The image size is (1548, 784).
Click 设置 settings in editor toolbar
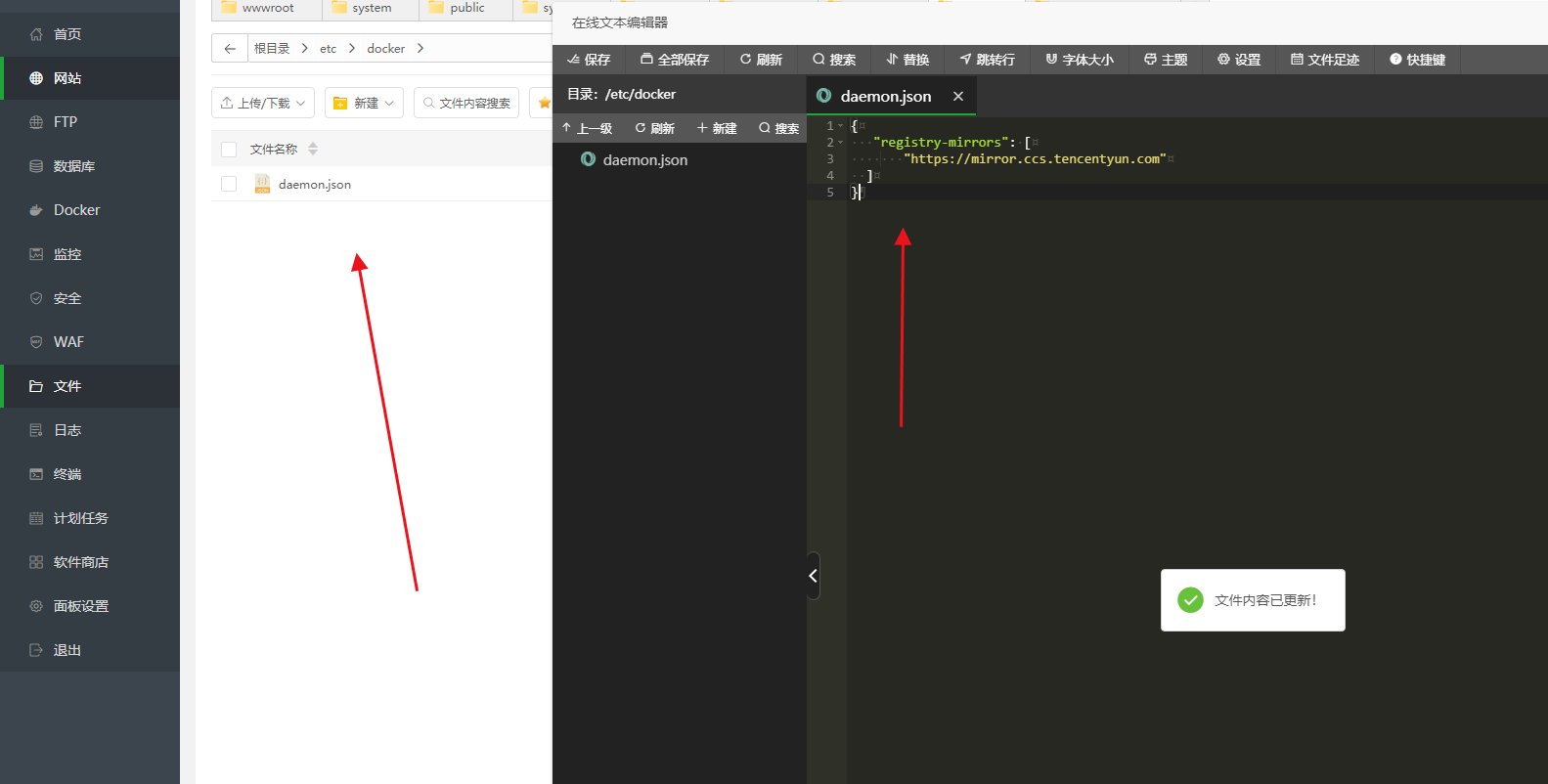pos(1239,60)
